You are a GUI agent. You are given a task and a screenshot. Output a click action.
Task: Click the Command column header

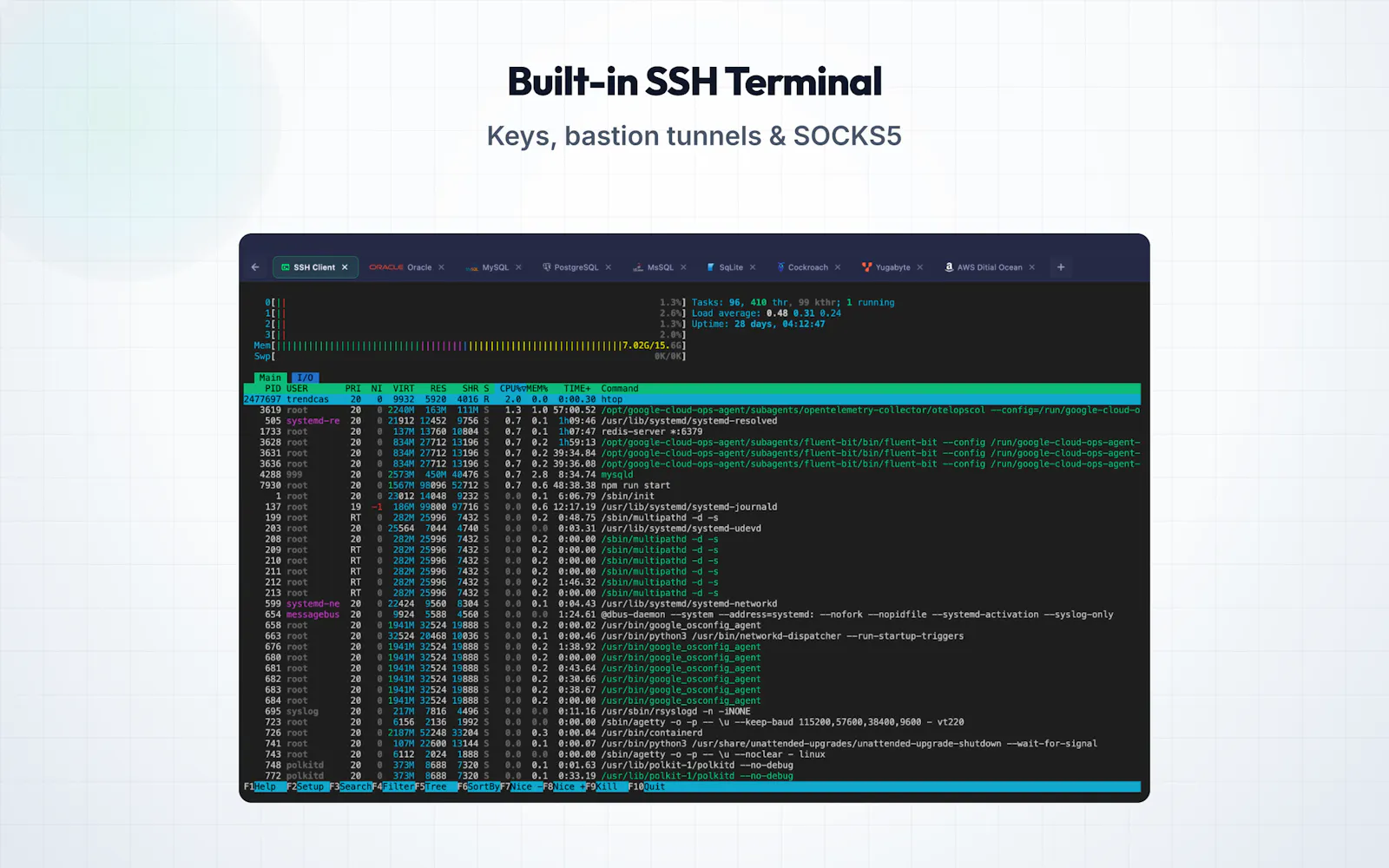click(x=620, y=389)
